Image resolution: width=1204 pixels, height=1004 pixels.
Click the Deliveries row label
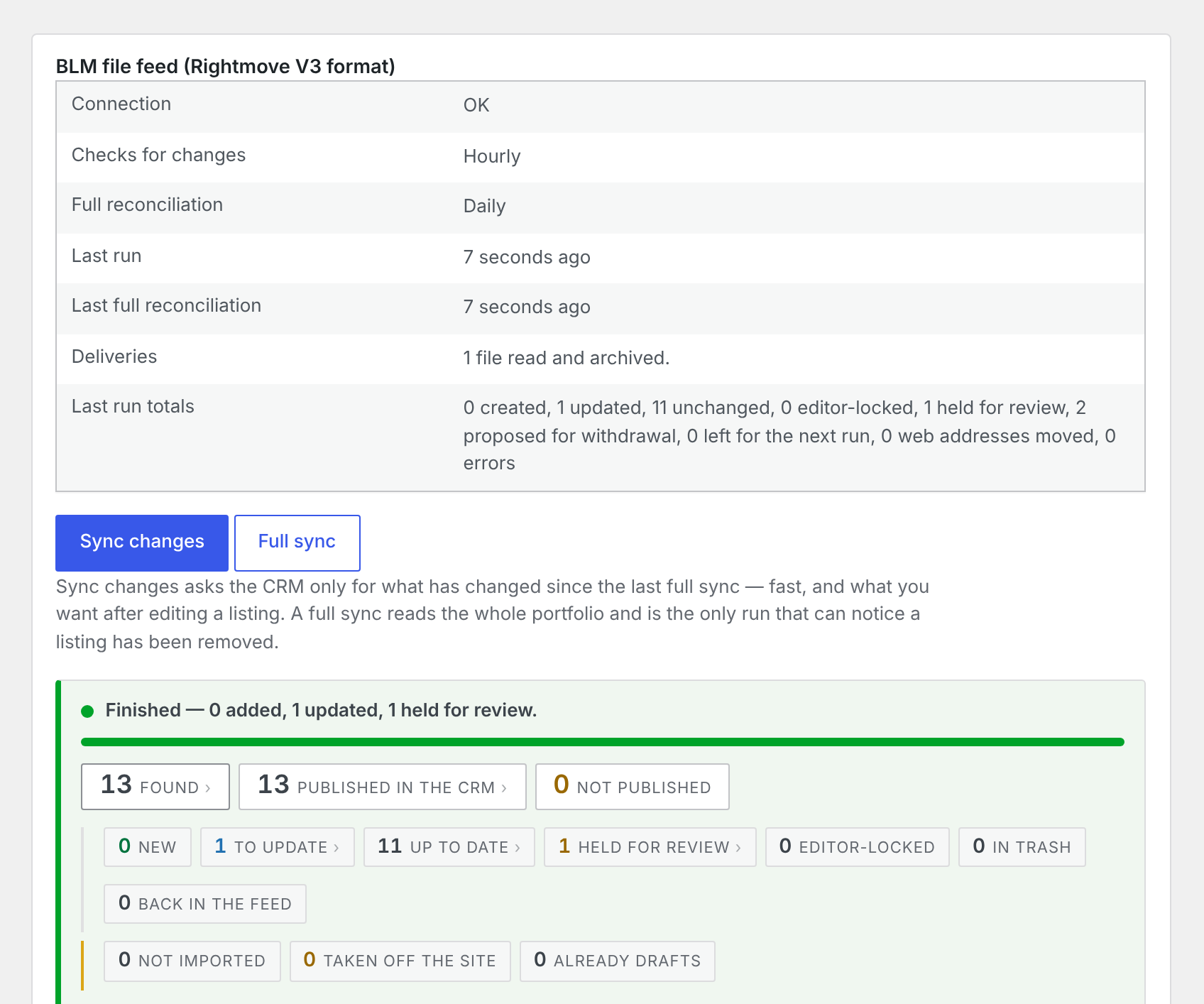(114, 356)
